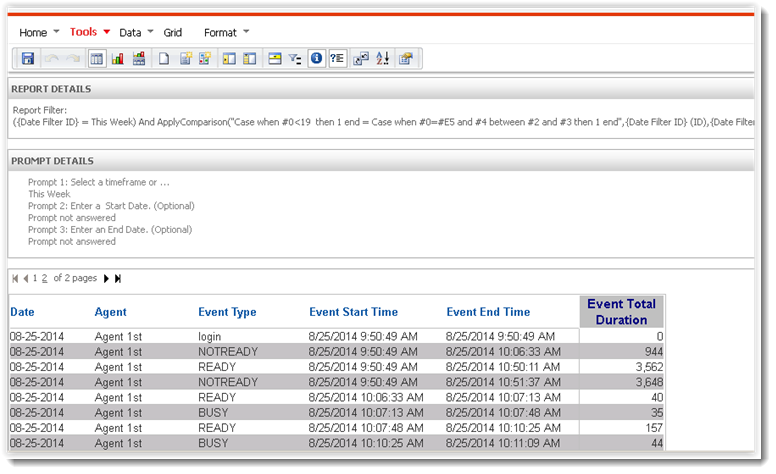Jump to the last page arrow
The height and width of the screenshot is (474, 776).
118,278
